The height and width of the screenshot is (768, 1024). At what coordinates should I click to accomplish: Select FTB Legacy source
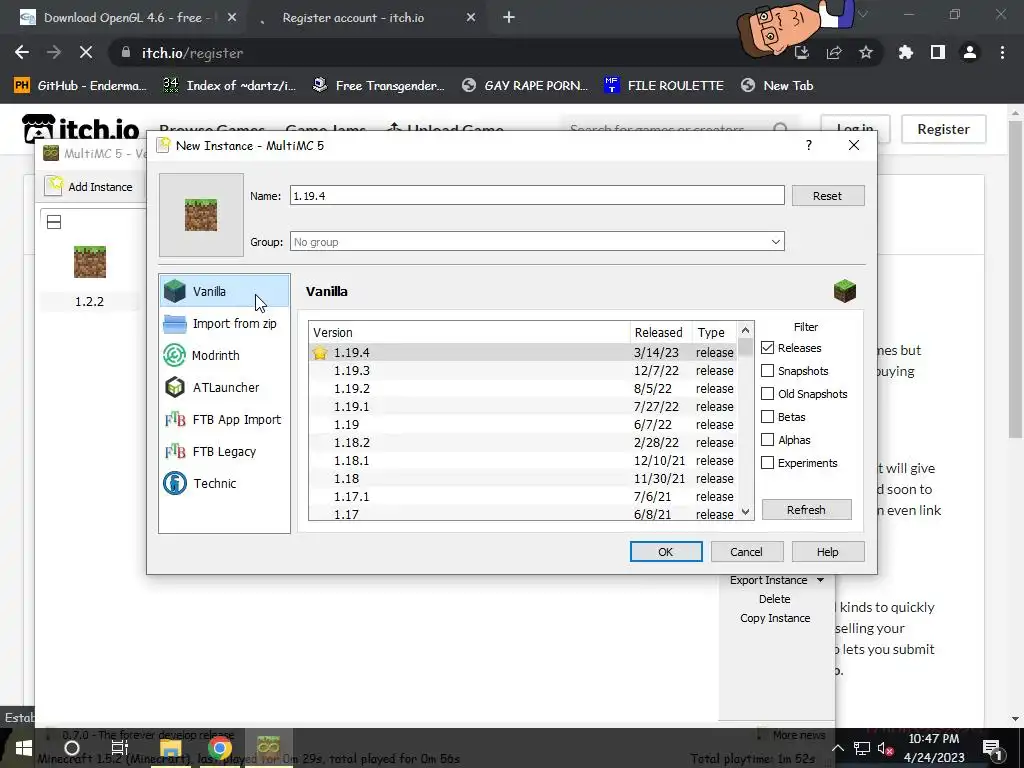224,451
